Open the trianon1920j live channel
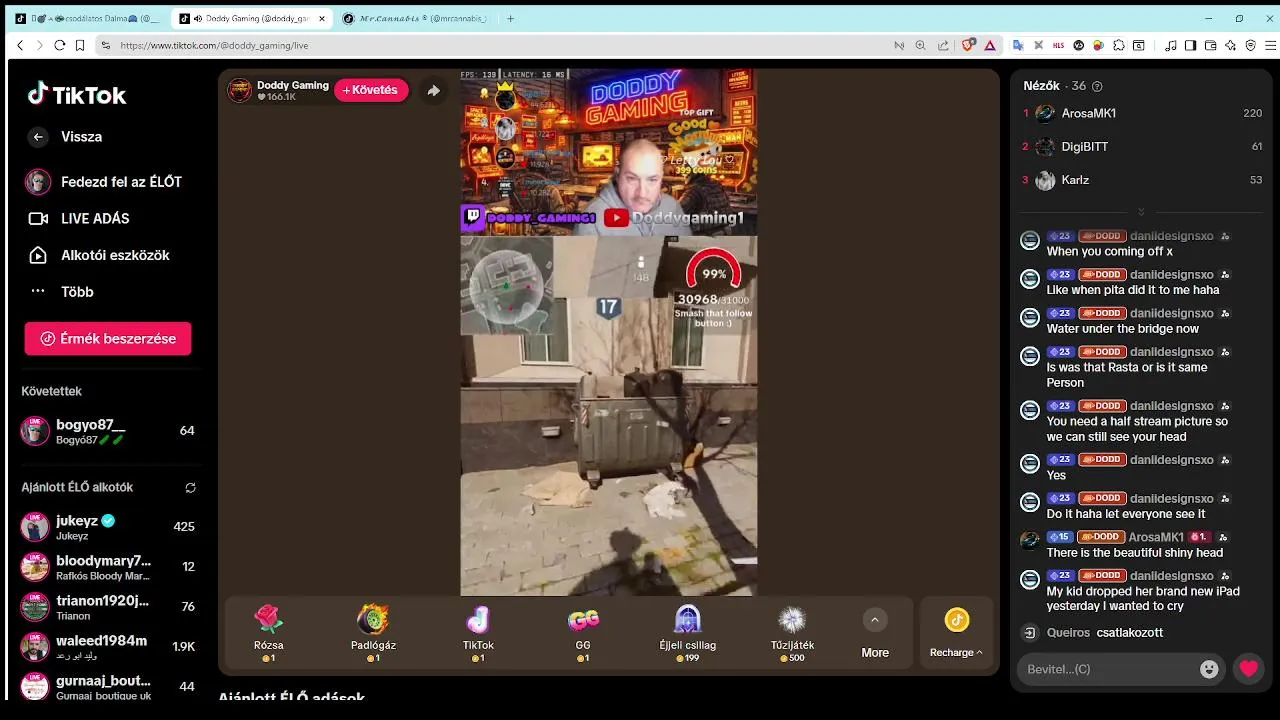The height and width of the screenshot is (720, 1280). 108,607
